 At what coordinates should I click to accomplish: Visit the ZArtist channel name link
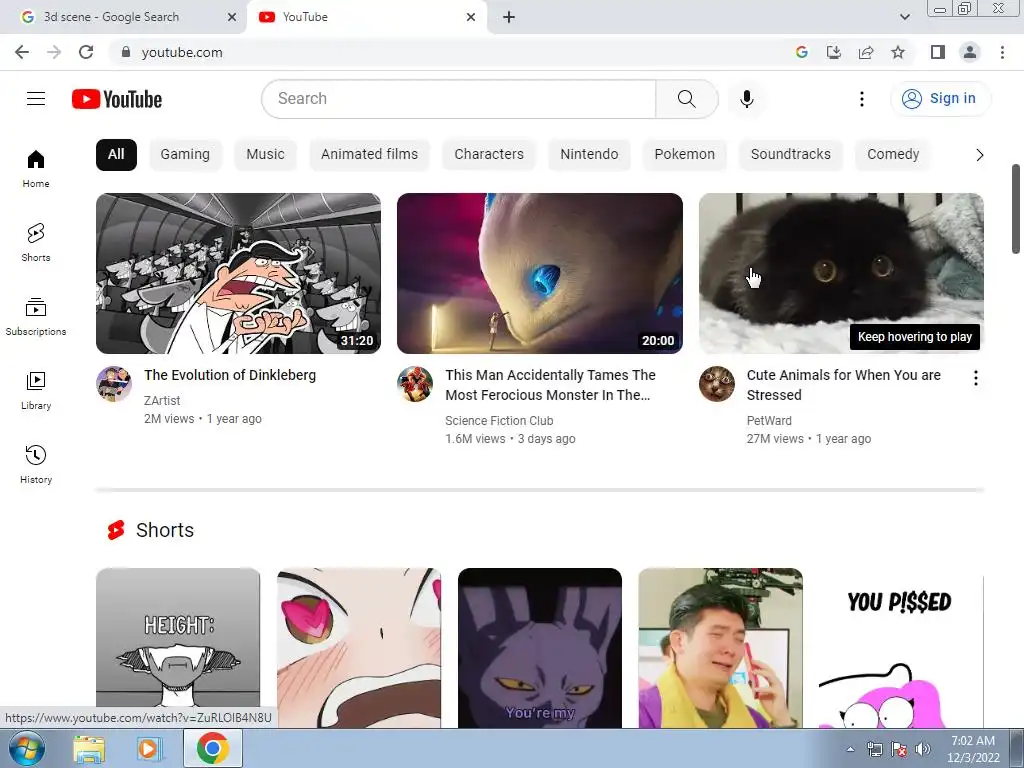pyautogui.click(x=162, y=400)
